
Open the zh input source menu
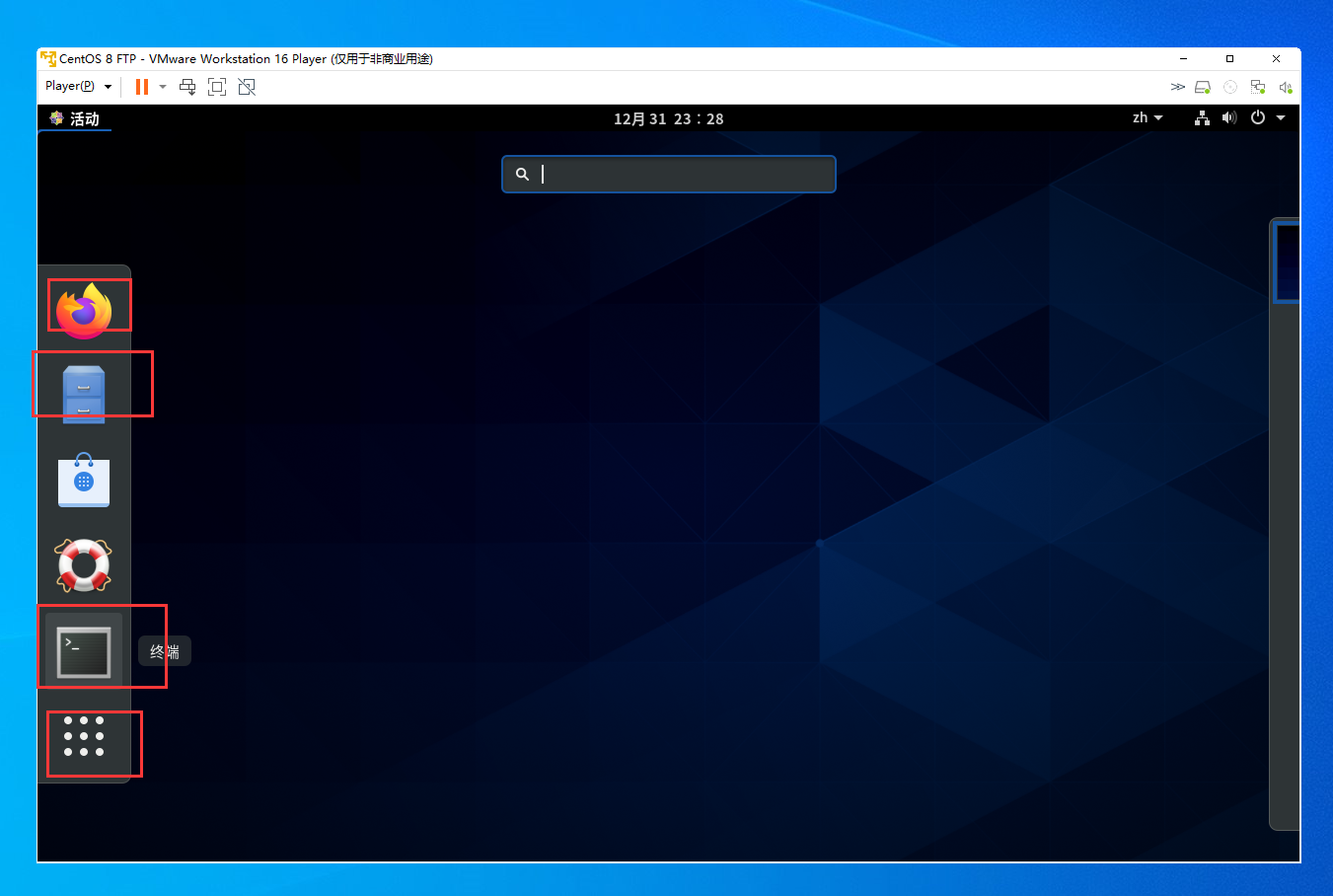1148,117
